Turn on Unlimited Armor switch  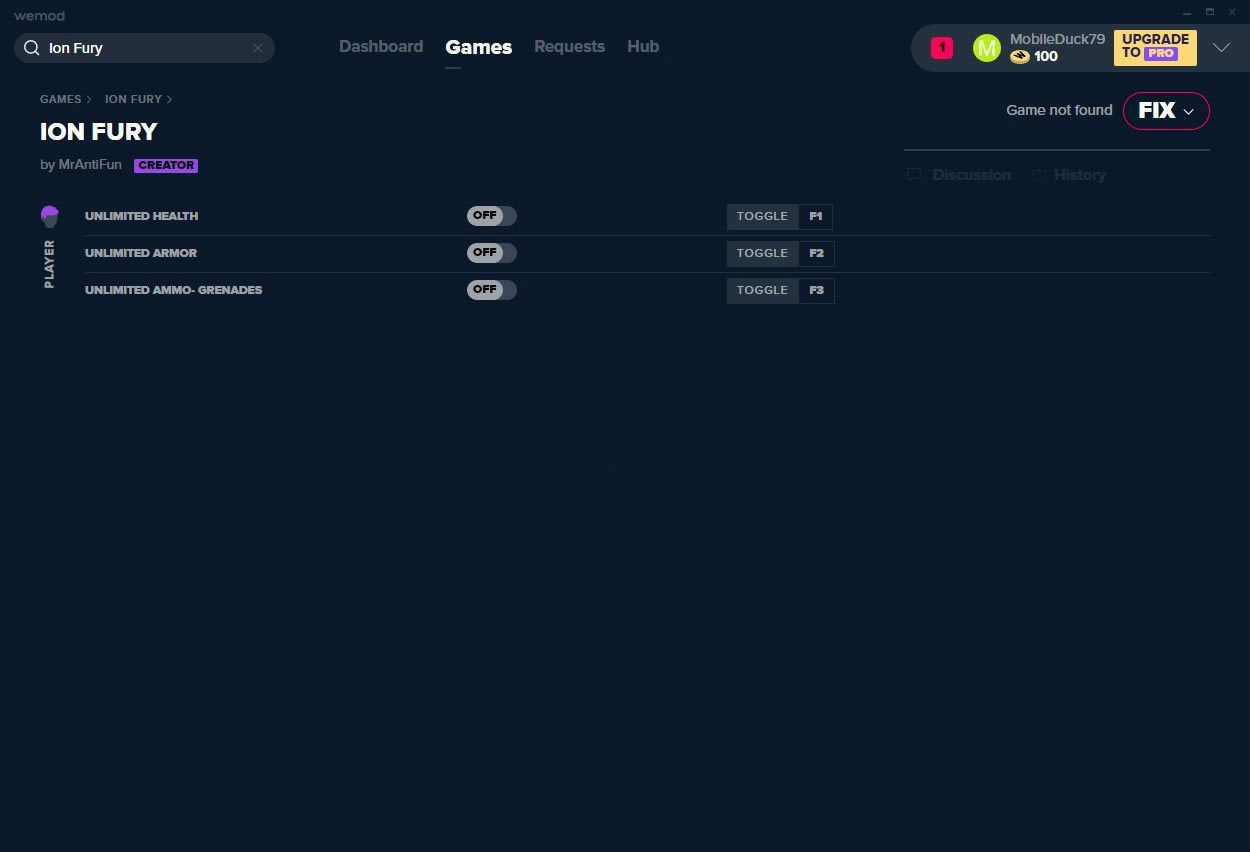click(491, 253)
